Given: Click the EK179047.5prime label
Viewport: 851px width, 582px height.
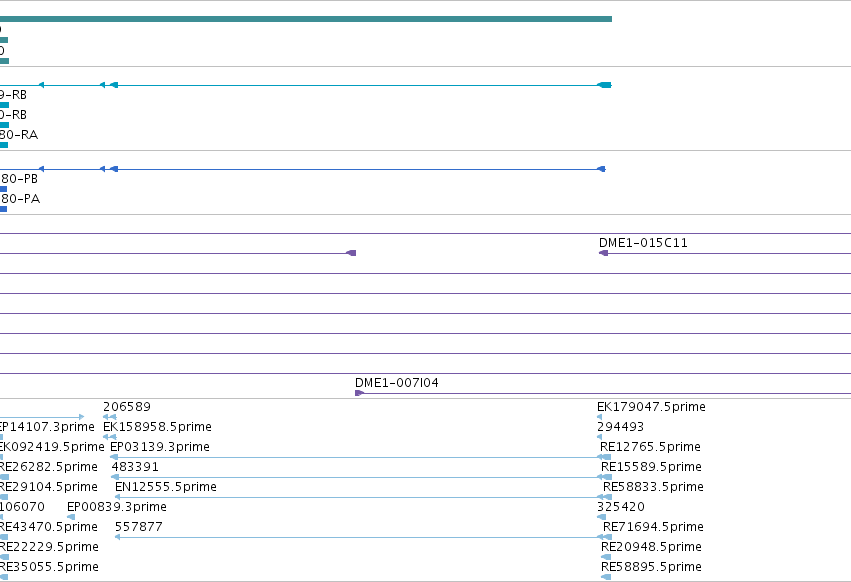Looking at the screenshot, I should [651, 407].
